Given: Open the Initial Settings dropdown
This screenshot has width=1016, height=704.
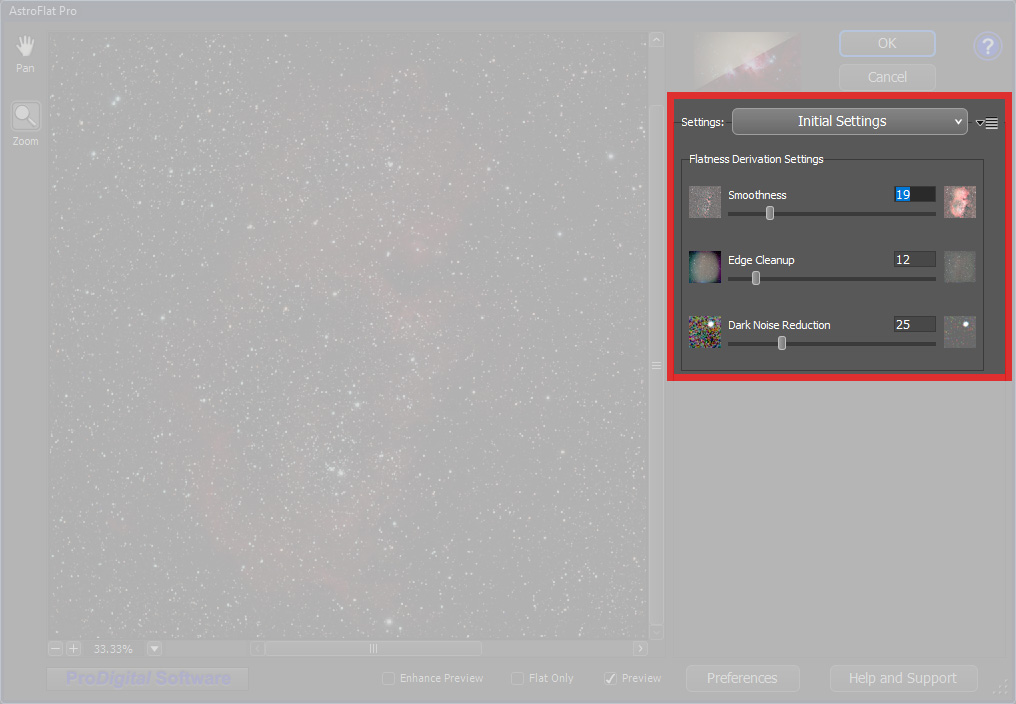Looking at the screenshot, I should coord(849,121).
